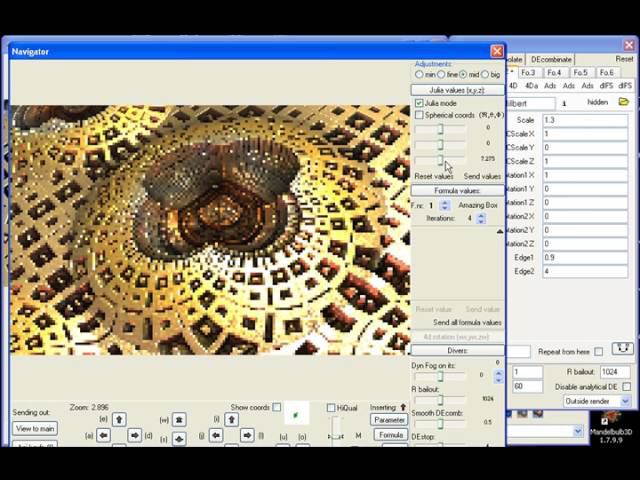Click the View to main button
The width and height of the screenshot is (640, 480).
coord(35,429)
